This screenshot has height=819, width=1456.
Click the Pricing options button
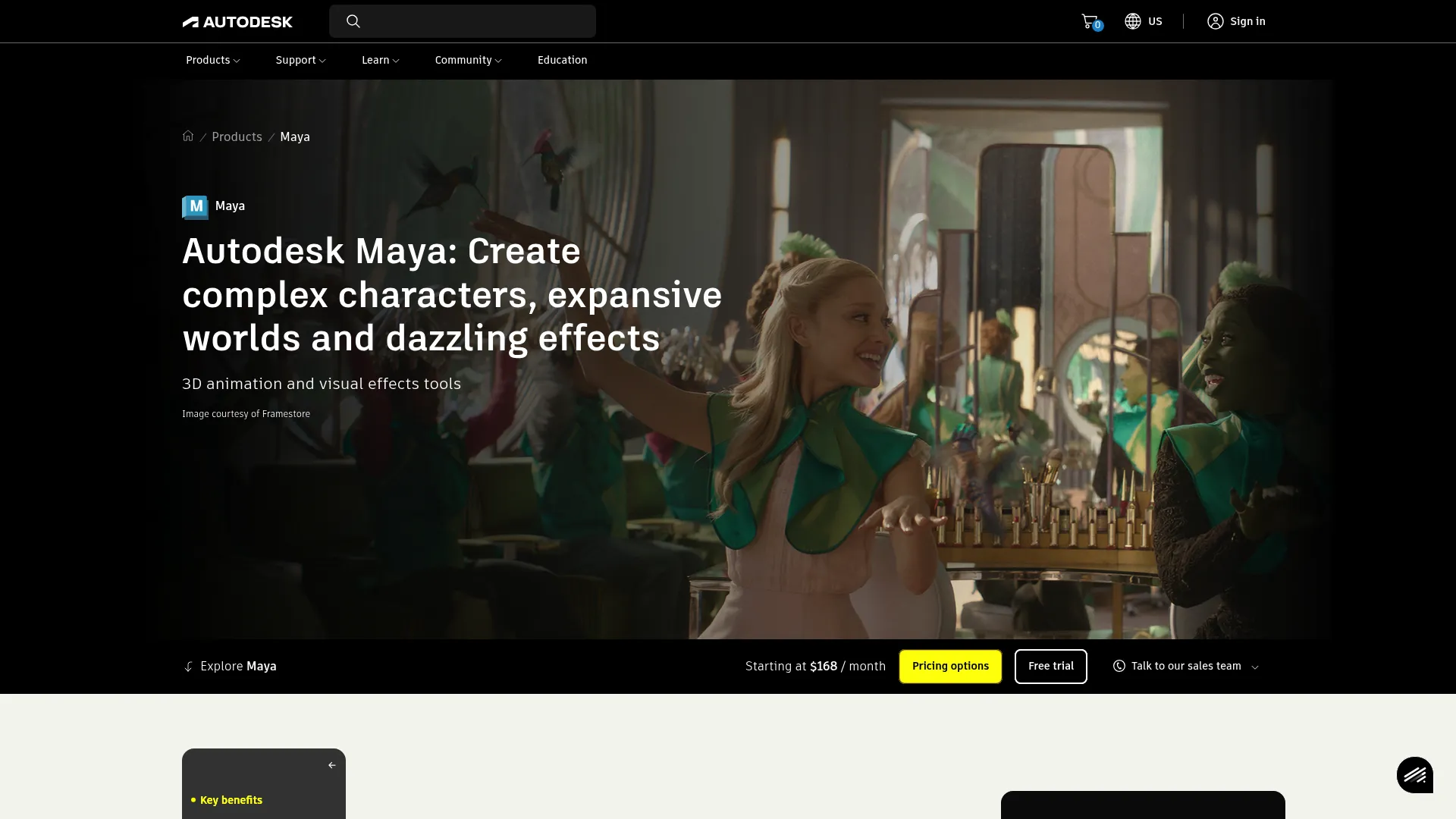pyautogui.click(x=950, y=667)
